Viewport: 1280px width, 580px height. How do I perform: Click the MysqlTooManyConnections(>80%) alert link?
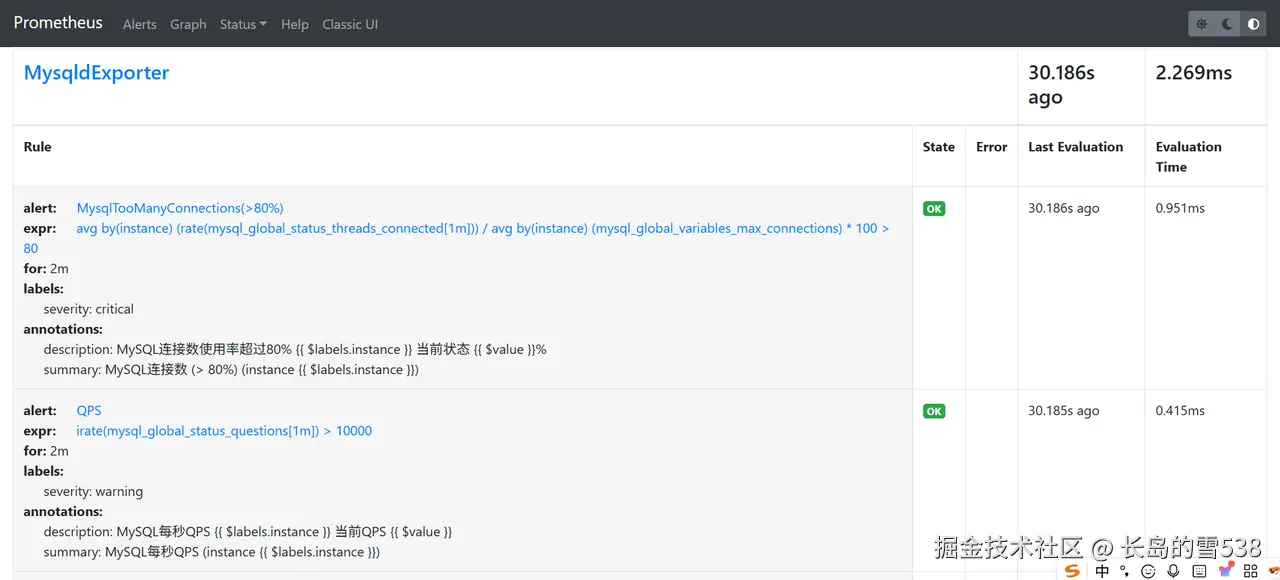pyautogui.click(x=180, y=208)
